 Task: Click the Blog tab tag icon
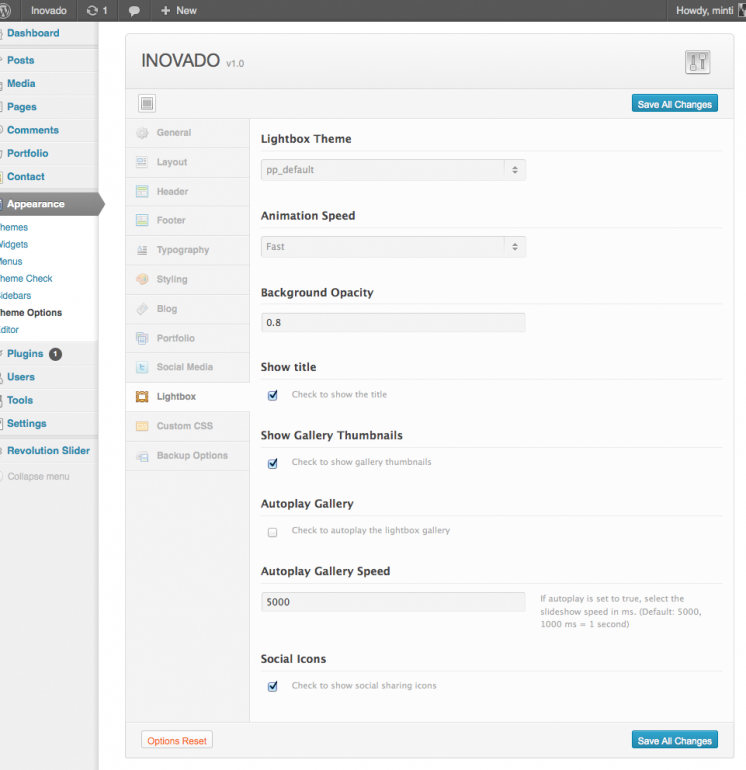pos(142,309)
